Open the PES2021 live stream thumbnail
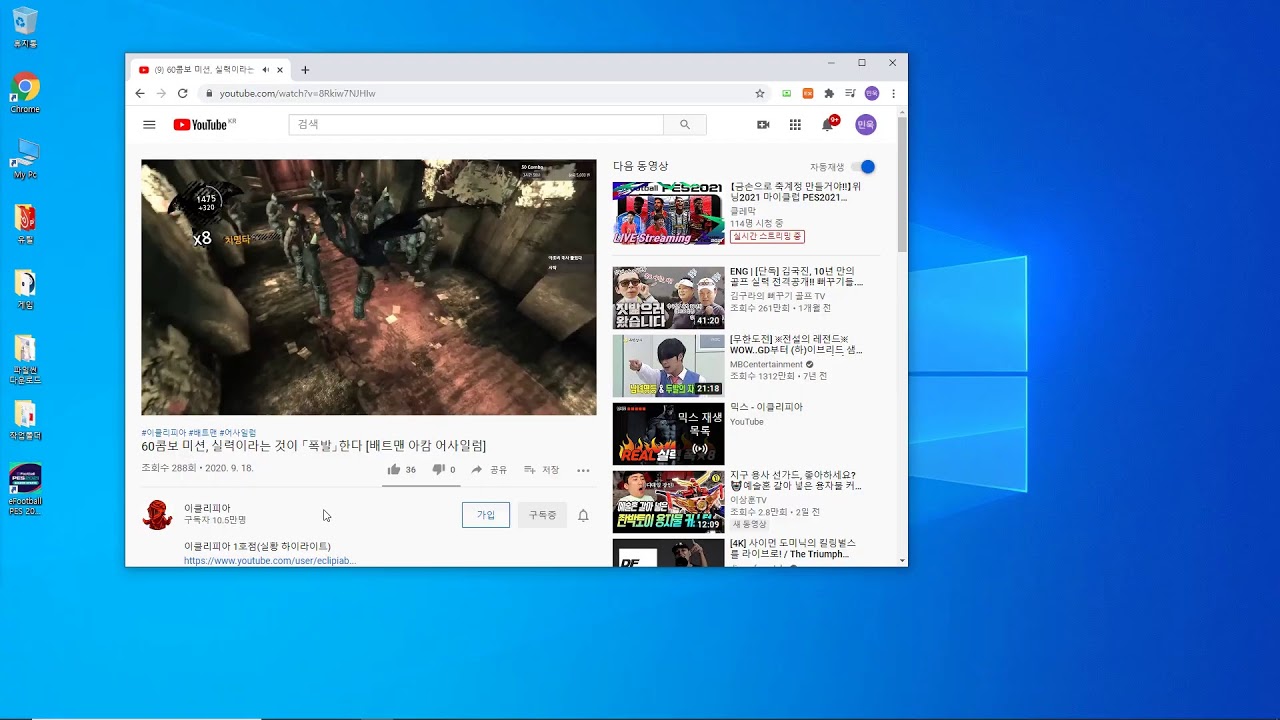Viewport: 1280px width, 720px height. click(668, 213)
